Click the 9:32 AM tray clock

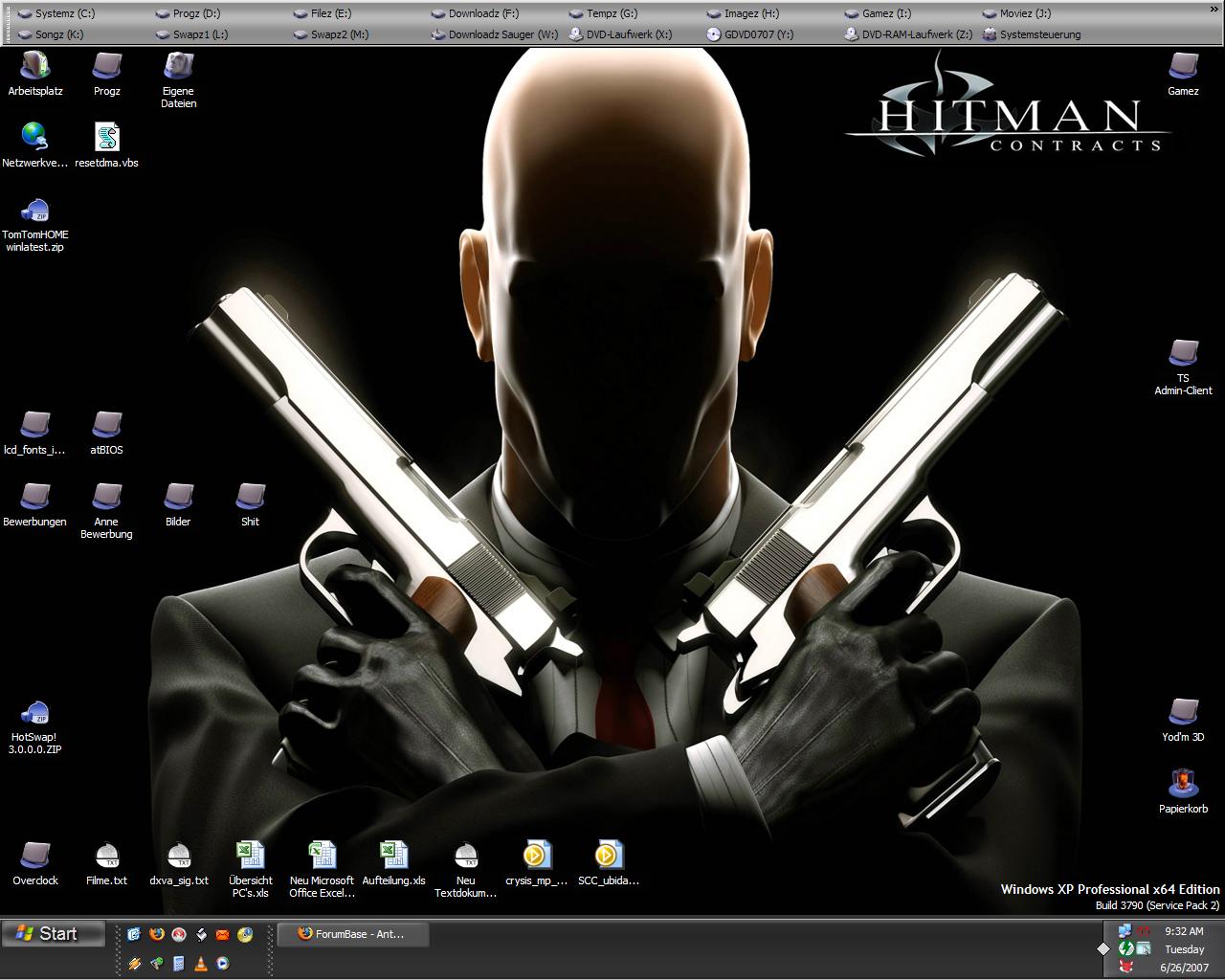[x=1184, y=931]
